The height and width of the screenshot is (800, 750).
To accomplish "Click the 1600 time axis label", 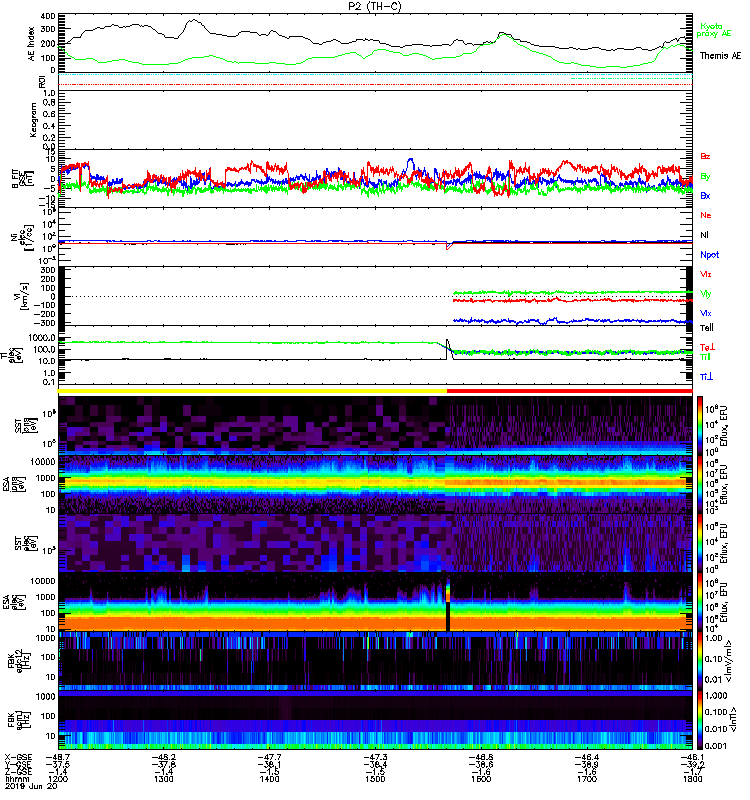I will point(481,779).
